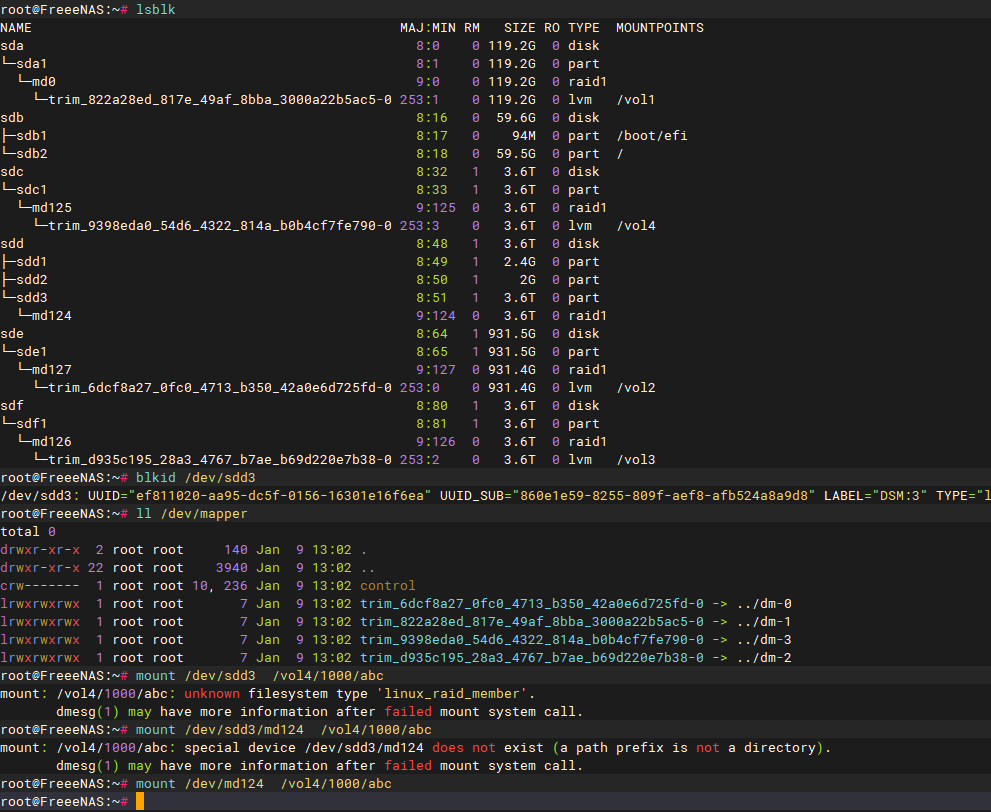Screen dimensions: 991x812
Task: Click the 'MOUNTPOINTS' column header
Action: (x=660, y=28)
